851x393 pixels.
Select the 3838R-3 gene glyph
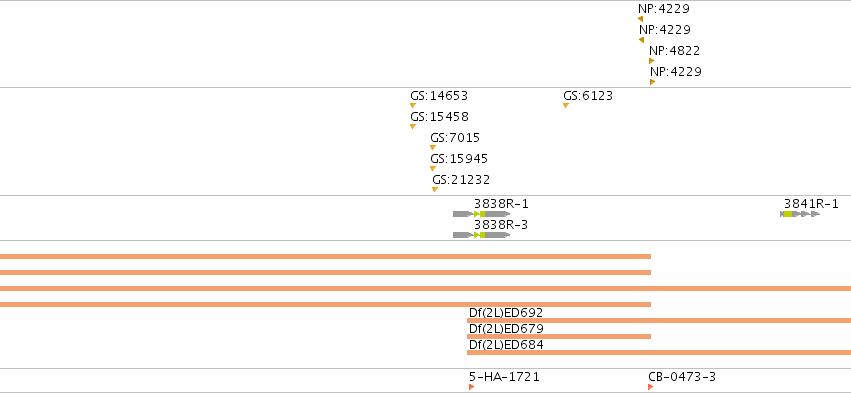click(481, 235)
